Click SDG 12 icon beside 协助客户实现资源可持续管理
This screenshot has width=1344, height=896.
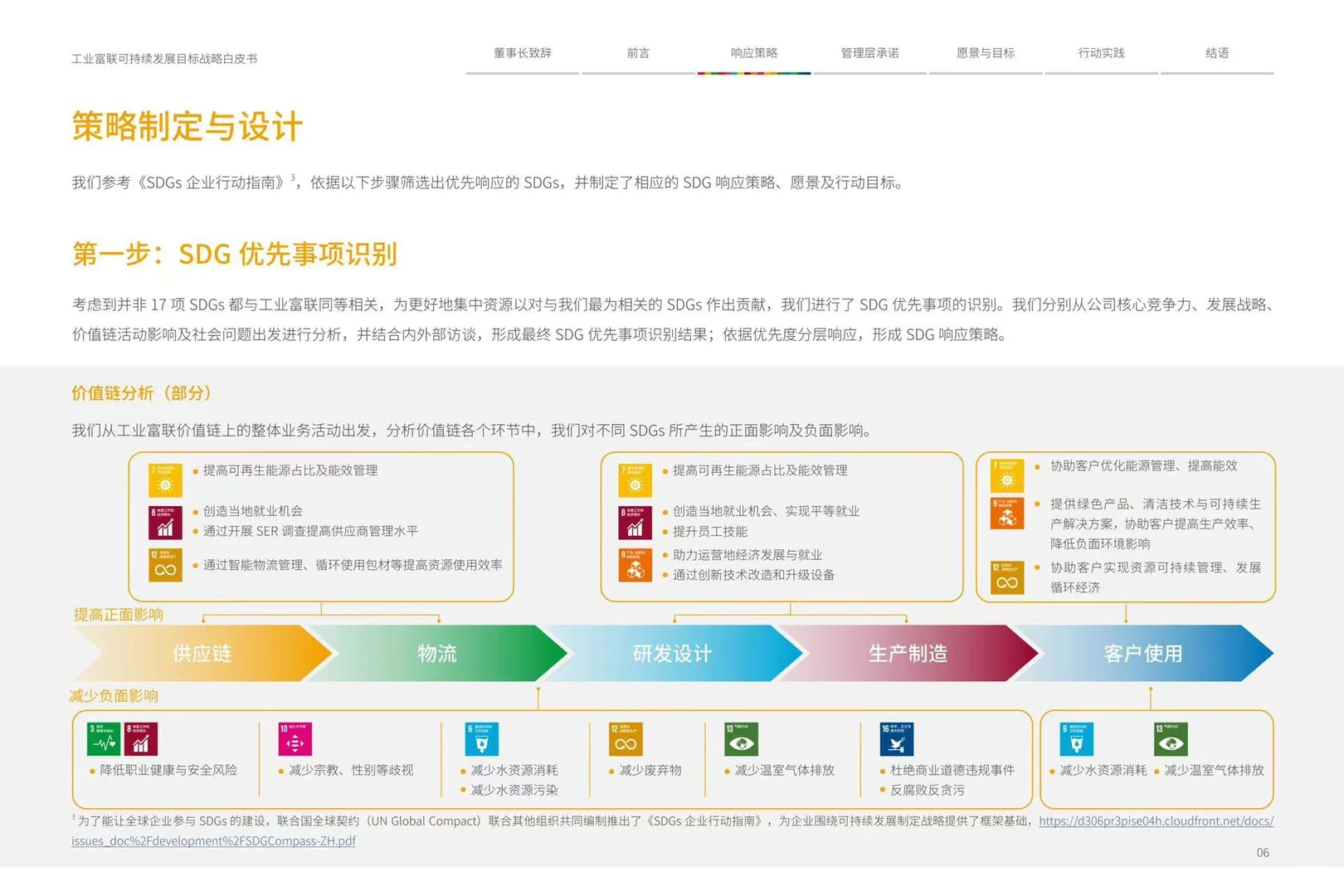click(x=1007, y=577)
